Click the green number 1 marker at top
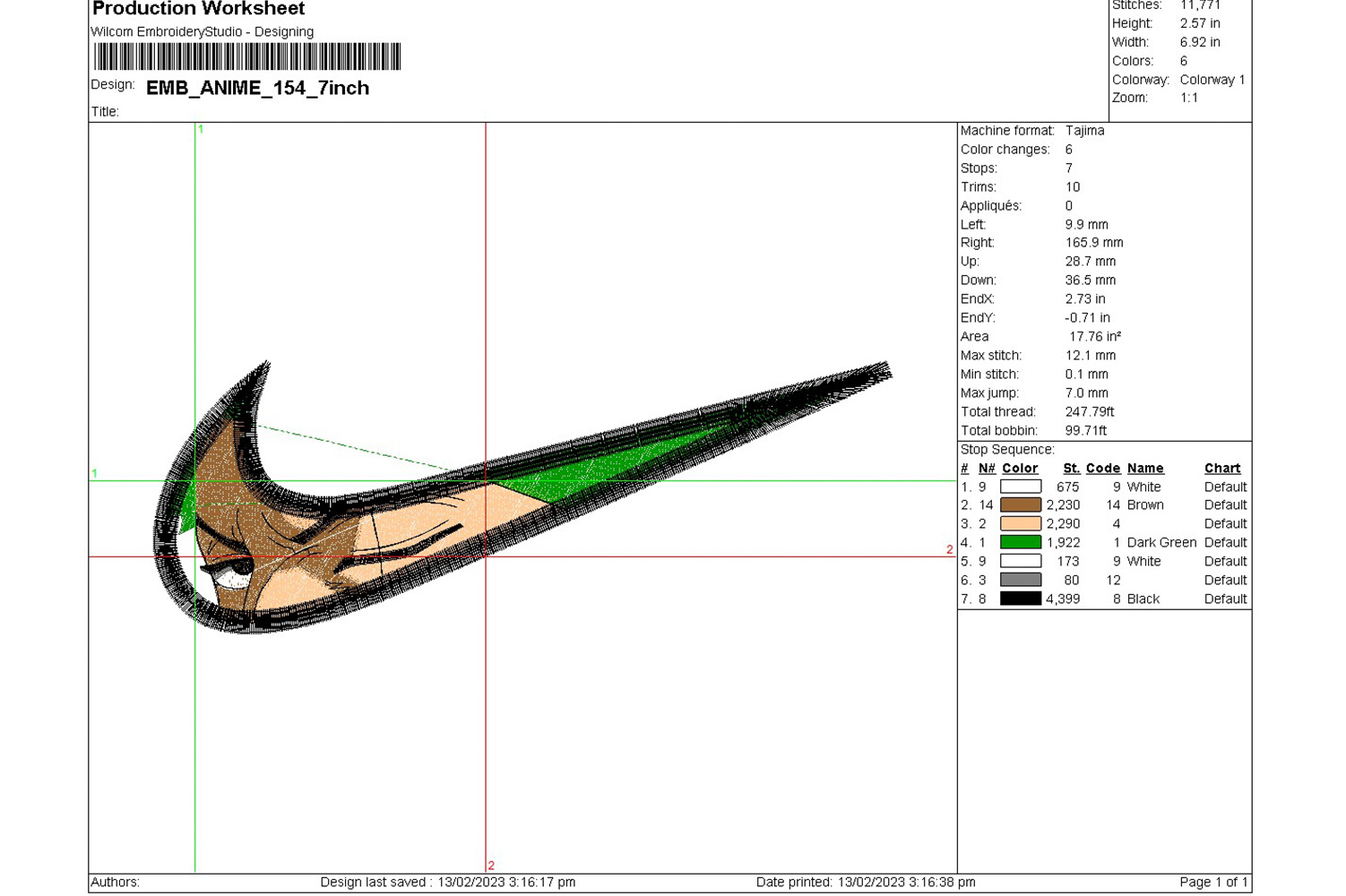Viewport: 1346px width, 896px height. point(201,129)
